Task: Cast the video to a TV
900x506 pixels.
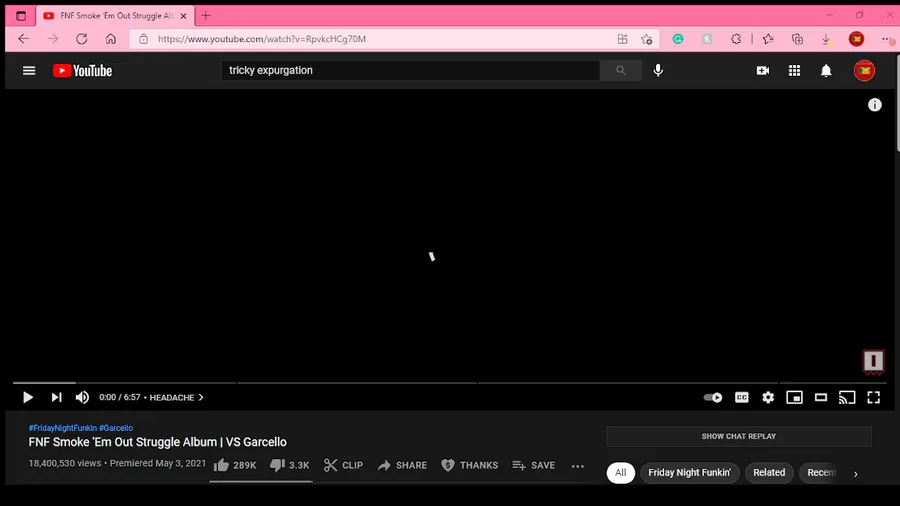Action: (847, 397)
